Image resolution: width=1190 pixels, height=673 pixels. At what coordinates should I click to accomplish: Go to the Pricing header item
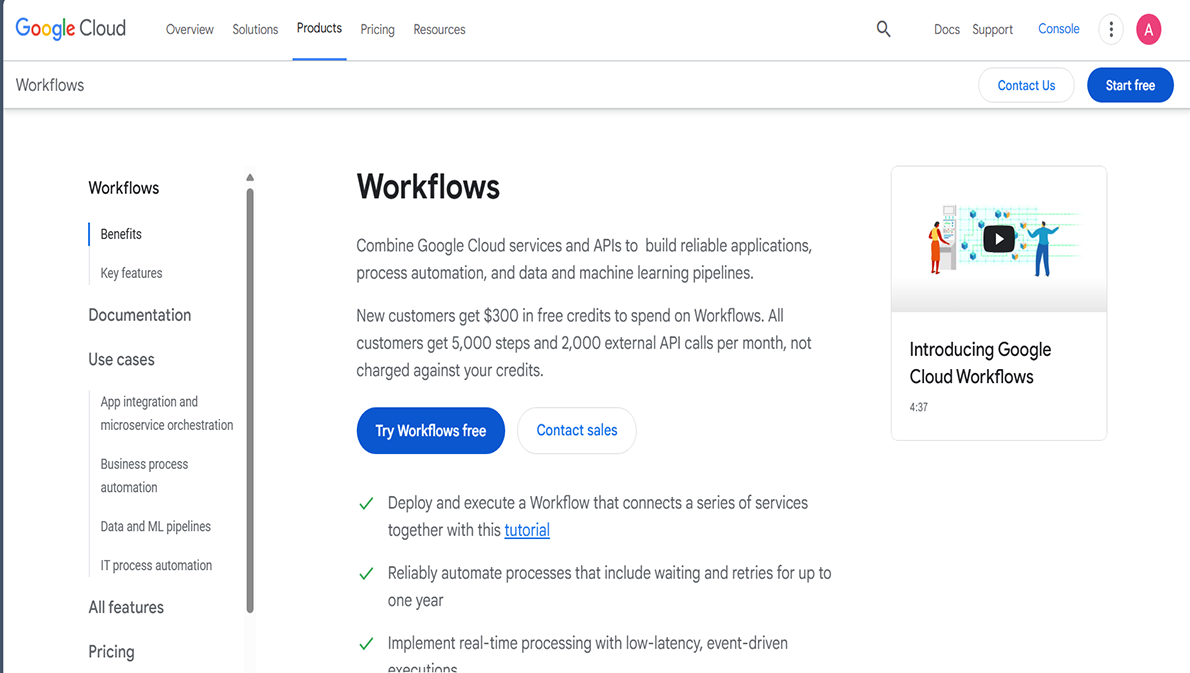[x=377, y=30]
